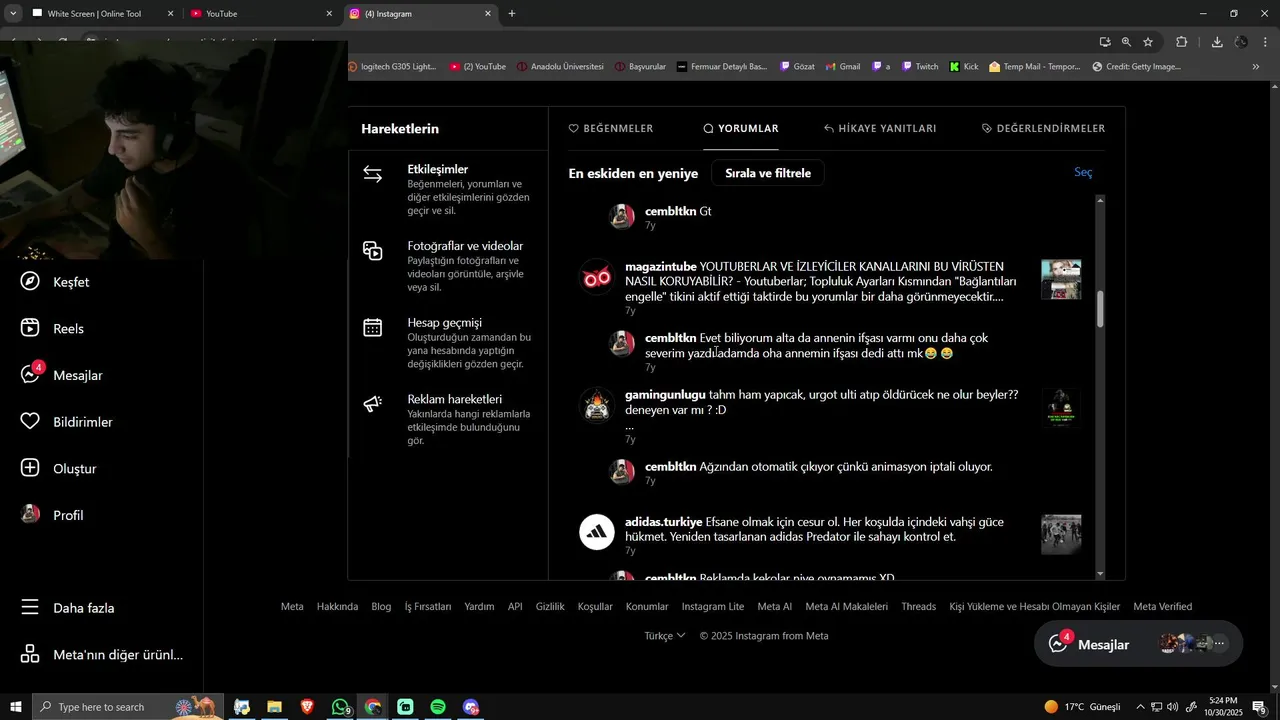
Task: Open Keşfet in the Instagram sidebar
Action: (x=55, y=282)
